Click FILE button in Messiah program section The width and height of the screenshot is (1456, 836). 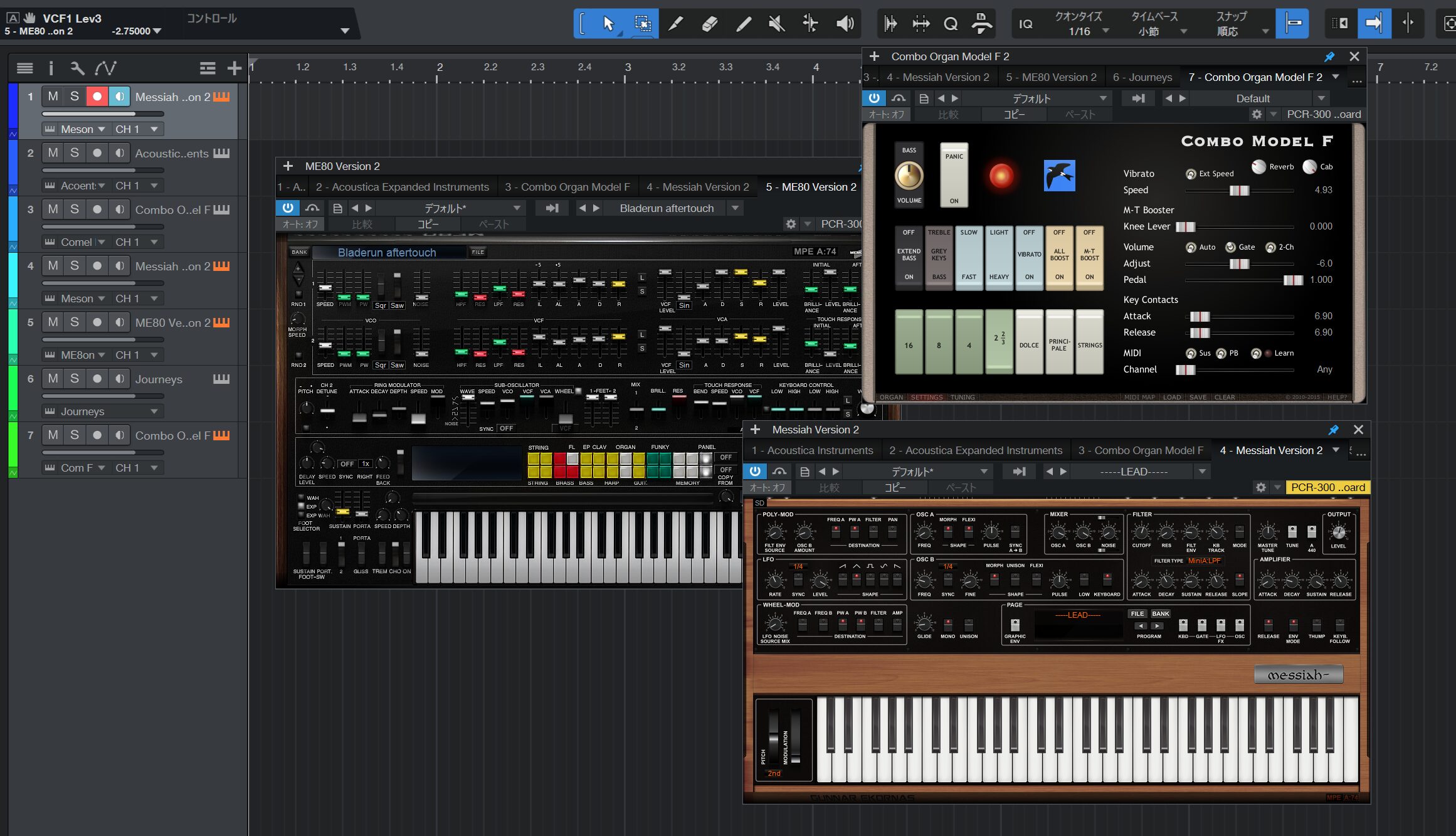pos(1137,614)
